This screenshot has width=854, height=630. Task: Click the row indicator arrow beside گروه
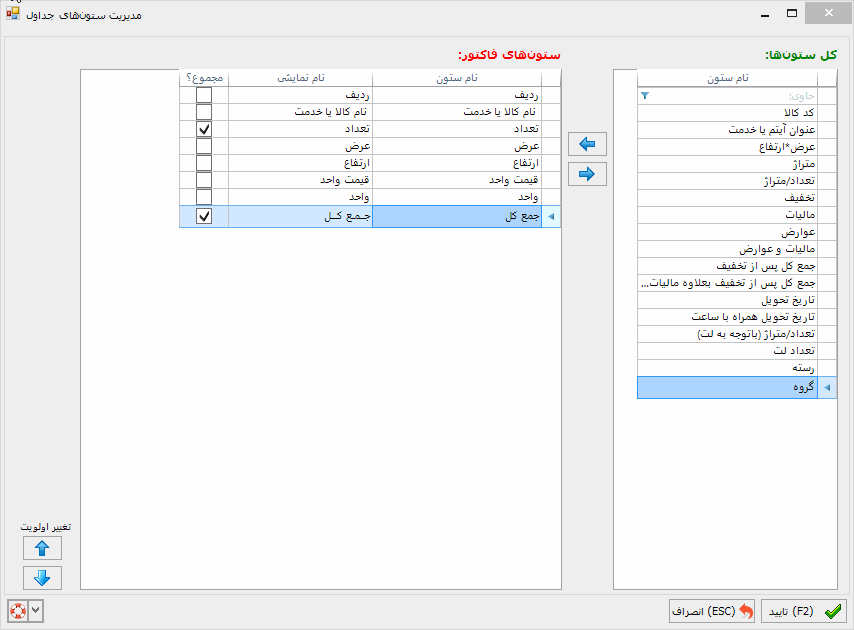[827, 388]
